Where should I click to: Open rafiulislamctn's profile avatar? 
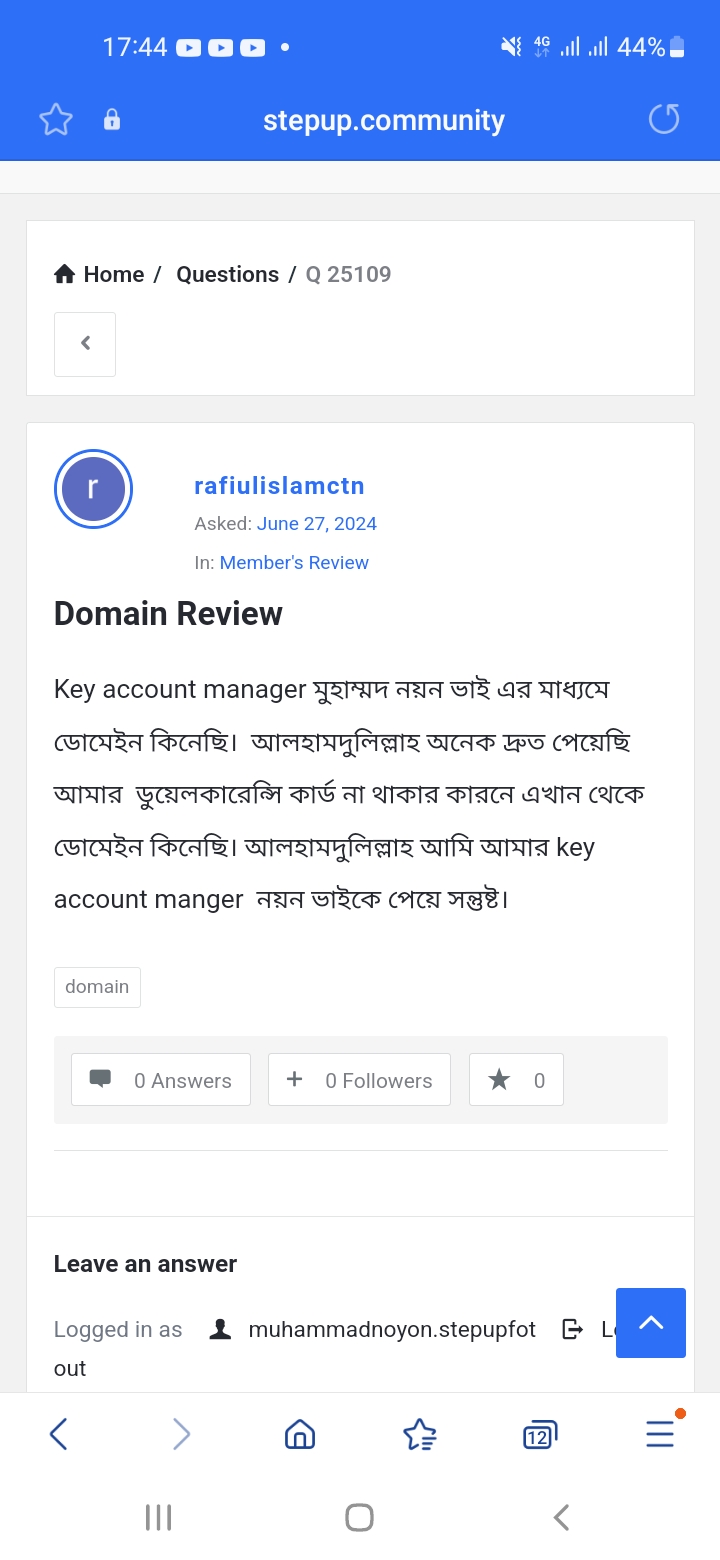pyautogui.click(x=93, y=489)
